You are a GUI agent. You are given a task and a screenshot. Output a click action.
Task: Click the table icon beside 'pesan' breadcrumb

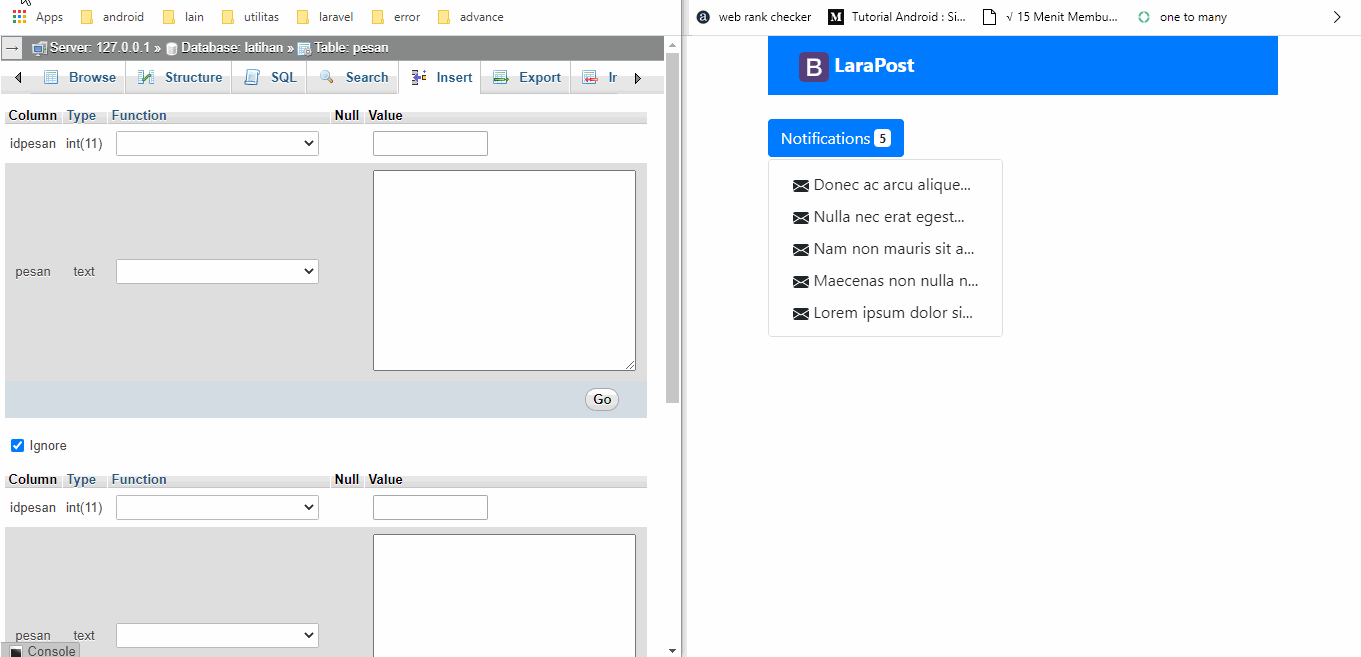[x=303, y=47]
